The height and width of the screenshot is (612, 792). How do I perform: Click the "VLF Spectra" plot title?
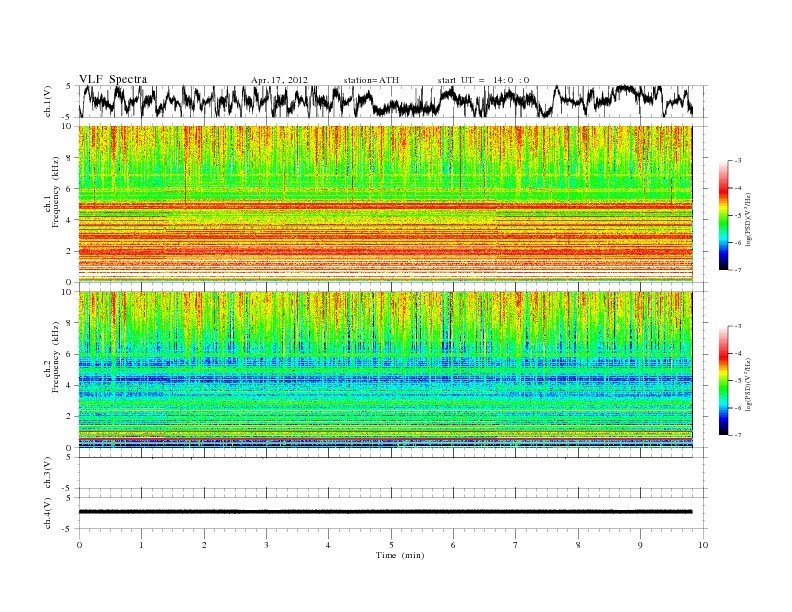click(113, 79)
